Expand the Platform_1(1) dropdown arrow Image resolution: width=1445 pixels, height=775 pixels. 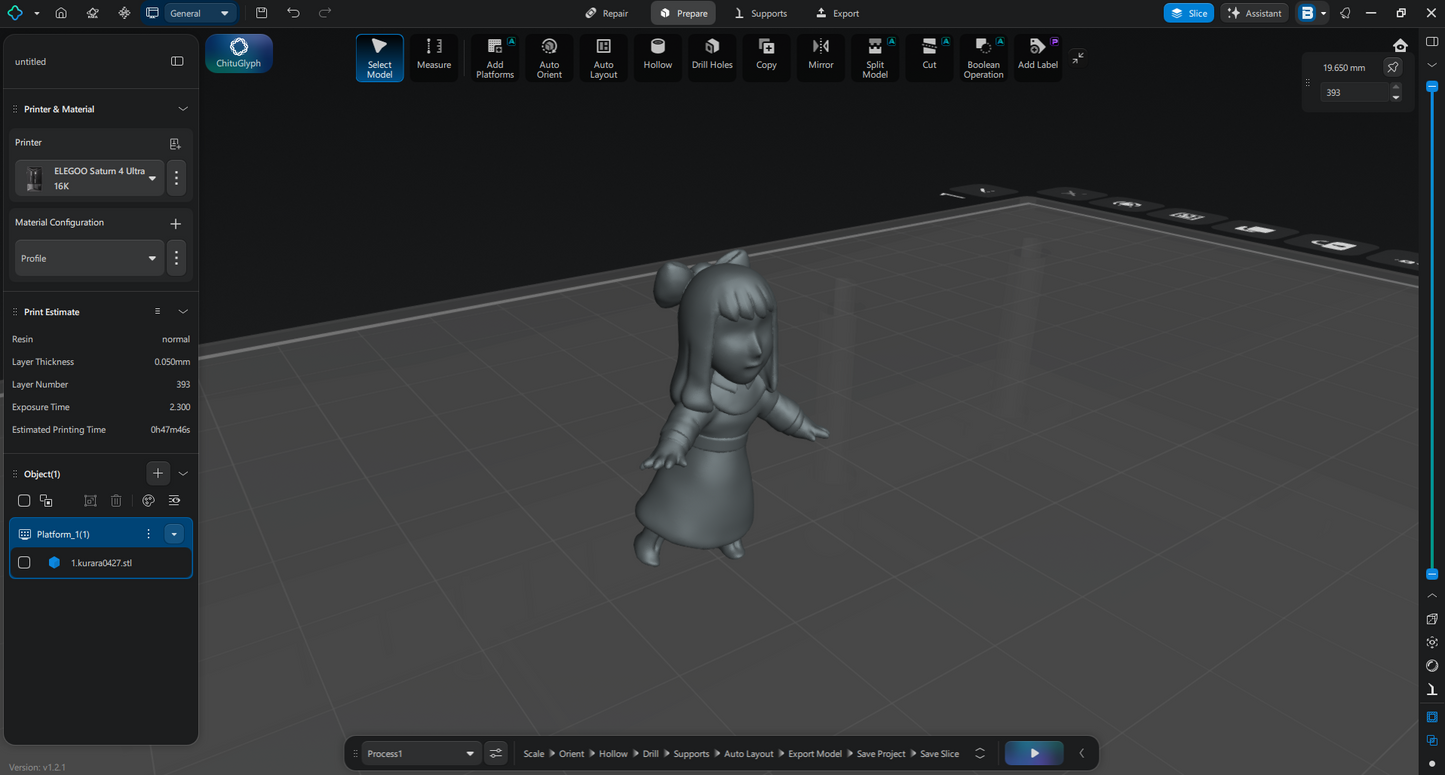tap(174, 534)
